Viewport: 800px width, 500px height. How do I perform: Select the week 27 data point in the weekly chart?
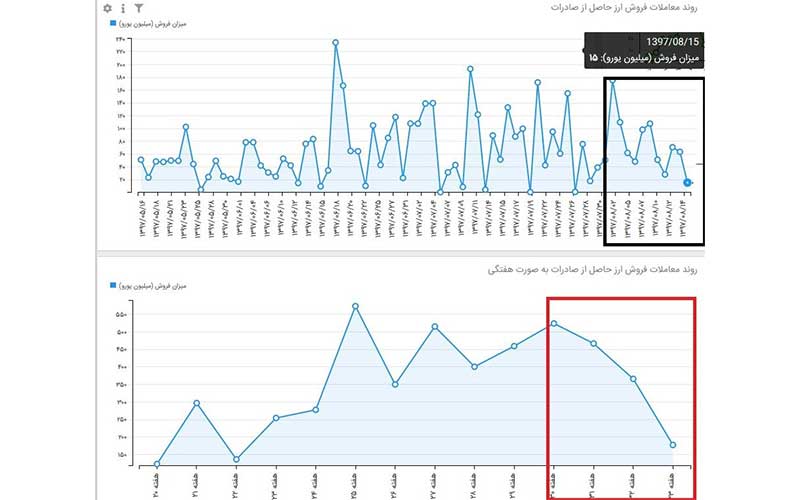click(435, 326)
